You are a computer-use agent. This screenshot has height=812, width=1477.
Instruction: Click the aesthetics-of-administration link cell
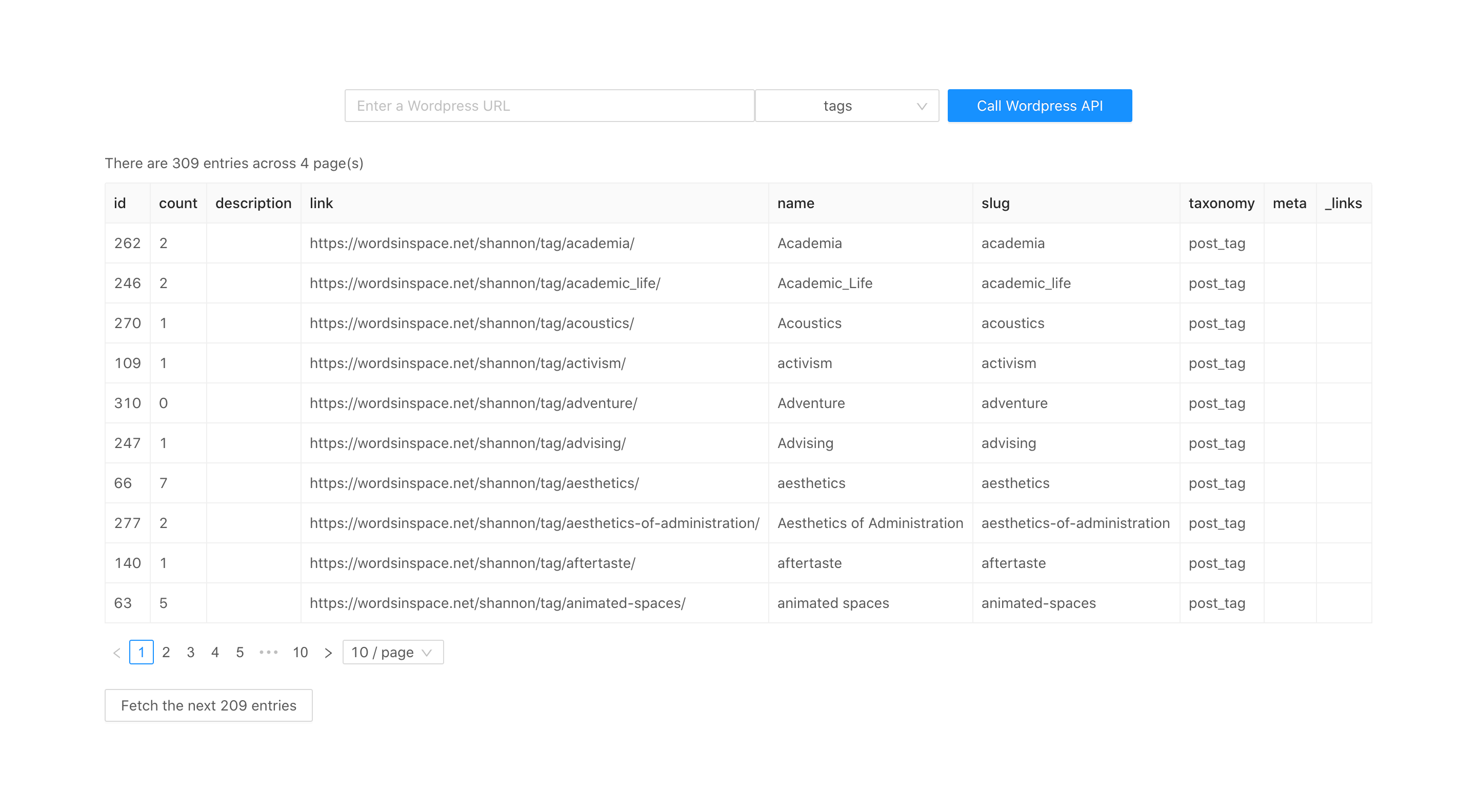pos(534,523)
